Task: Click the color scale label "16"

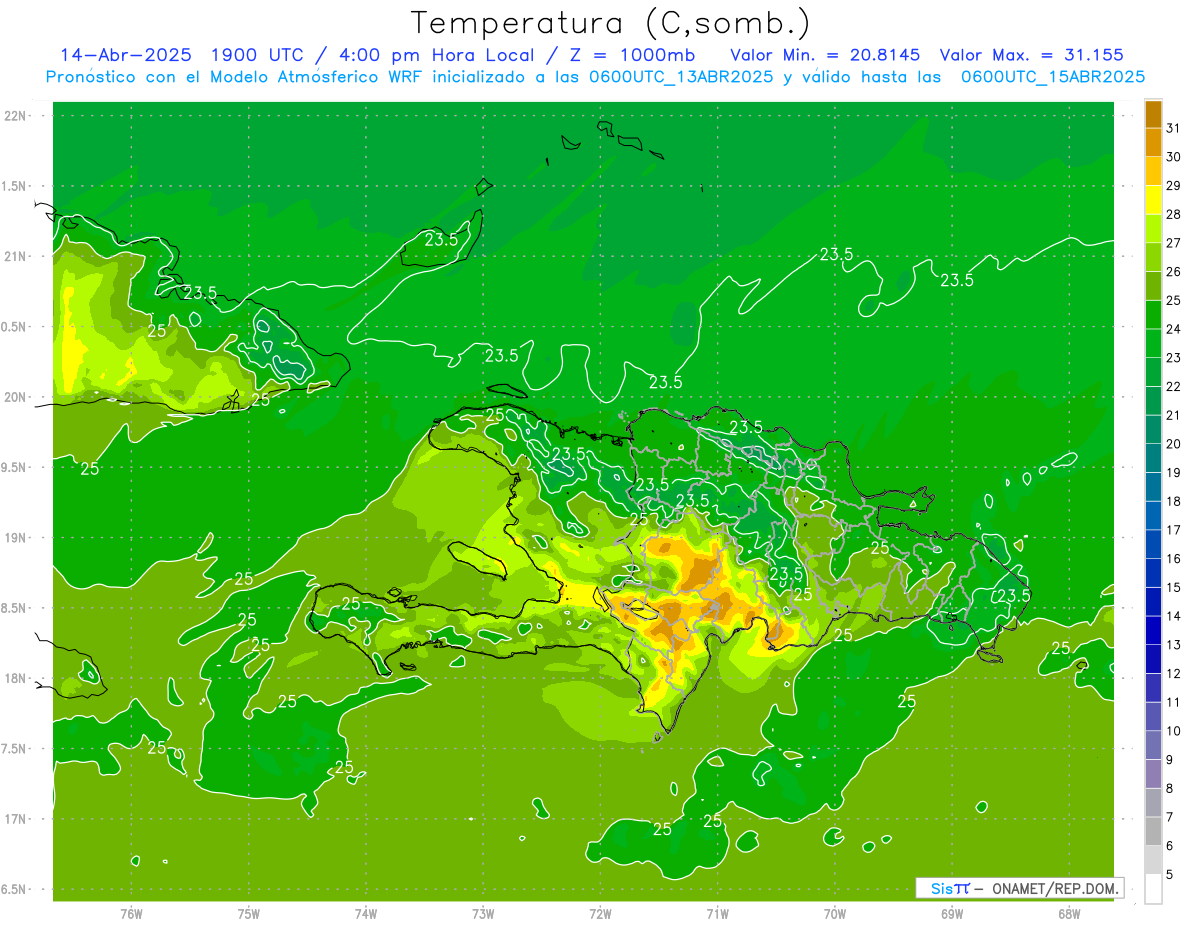Action: [1172, 559]
